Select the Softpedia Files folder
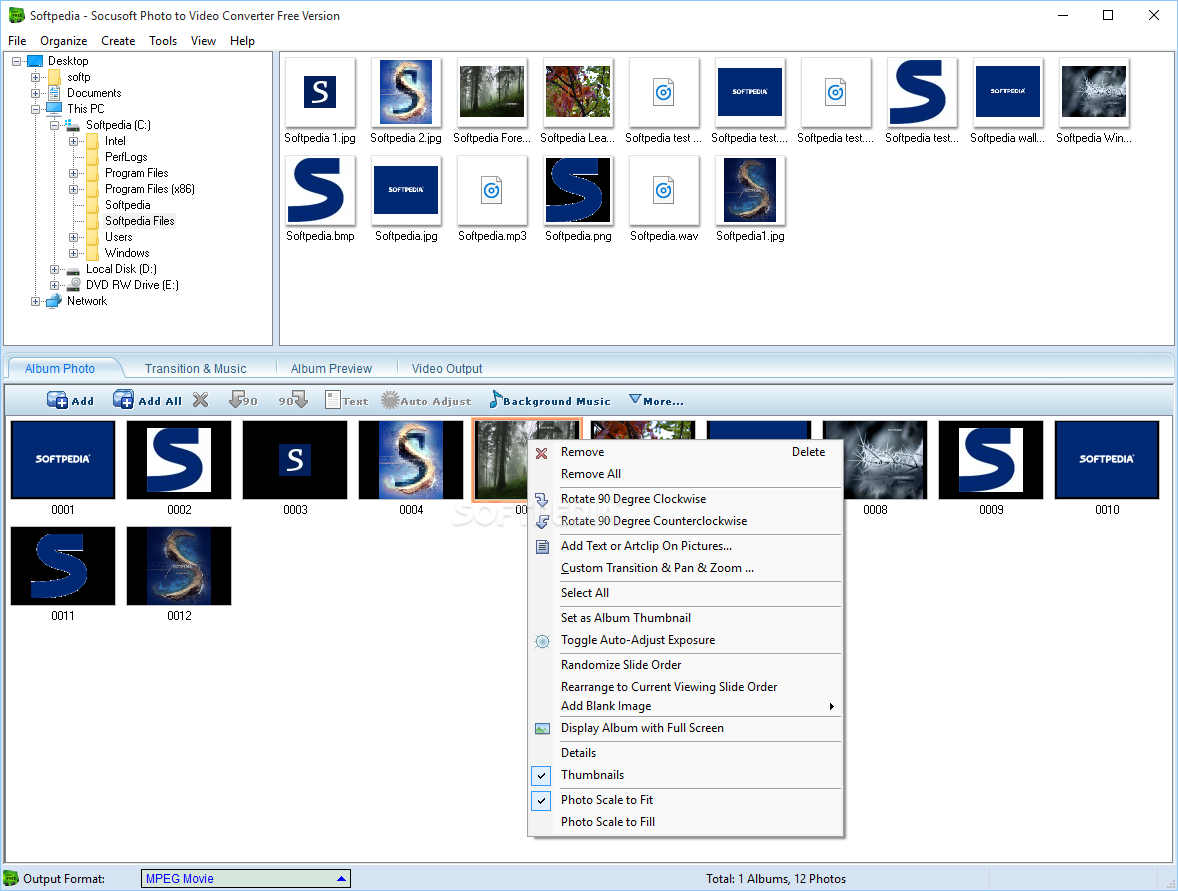Viewport: 1178px width, 891px height. coord(139,221)
